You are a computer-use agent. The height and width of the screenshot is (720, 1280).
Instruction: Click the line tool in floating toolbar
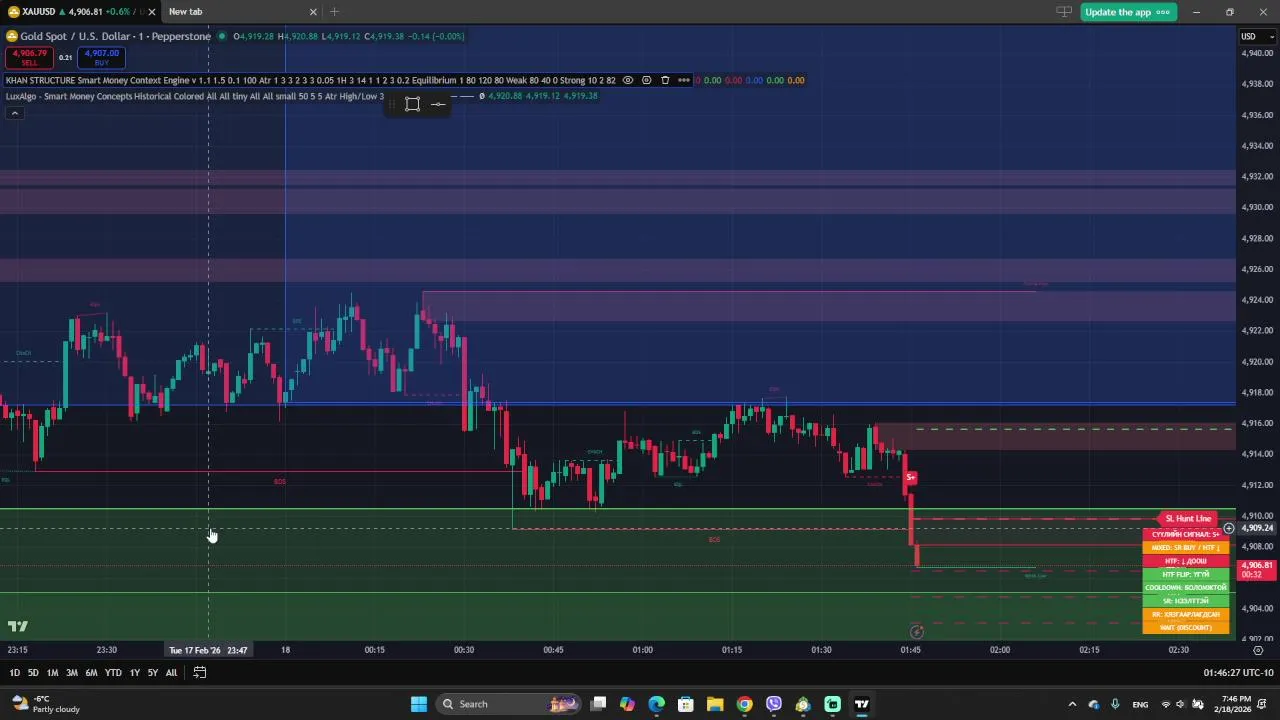(x=438, y=104)
